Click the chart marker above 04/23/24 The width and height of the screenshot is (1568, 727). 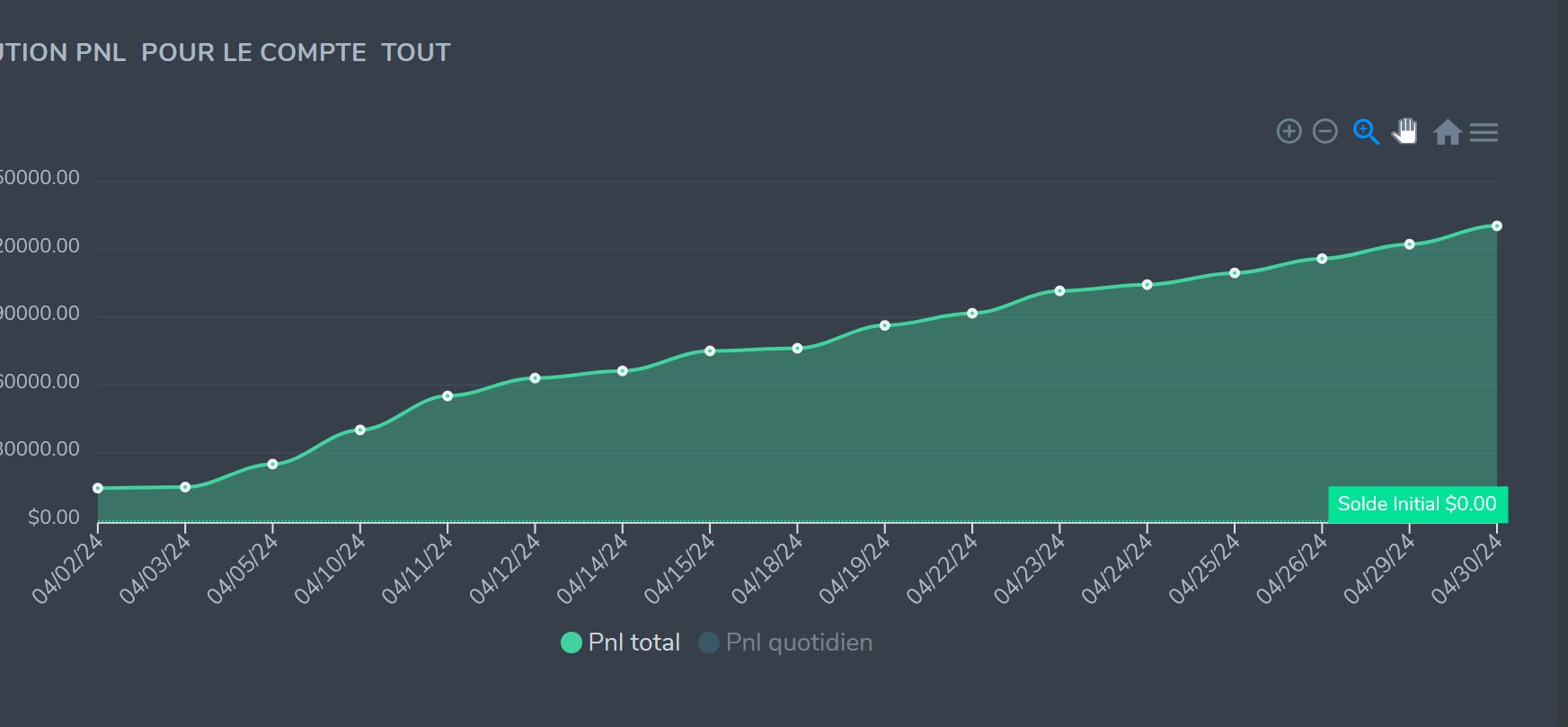coord(1059,291)
